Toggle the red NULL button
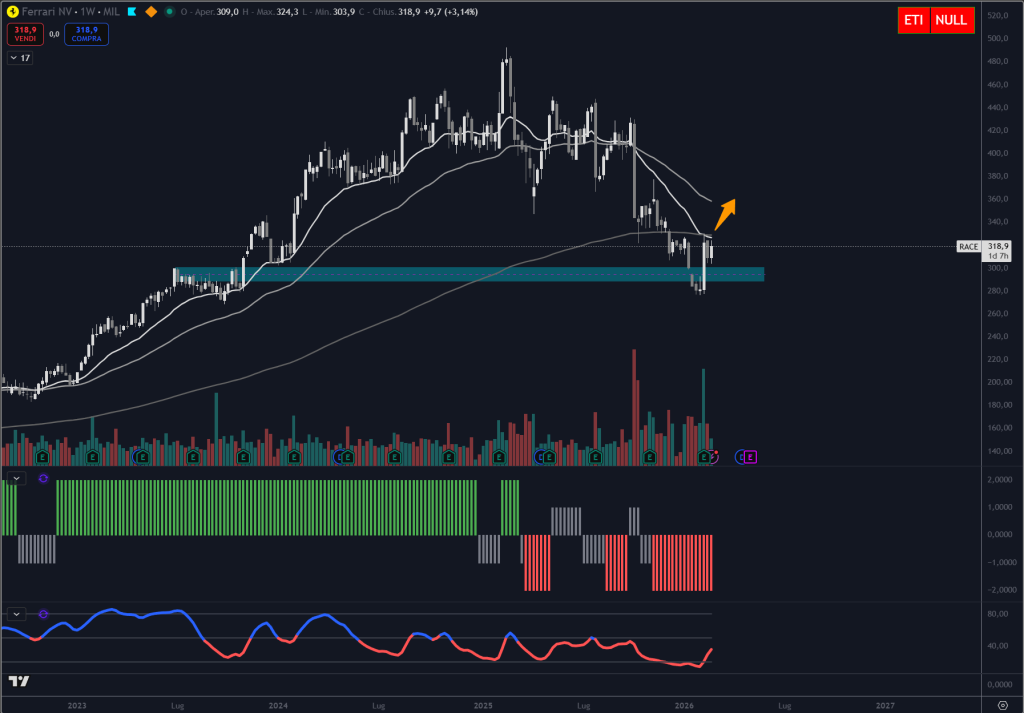 pyautogui.click(x=953, y=20)
